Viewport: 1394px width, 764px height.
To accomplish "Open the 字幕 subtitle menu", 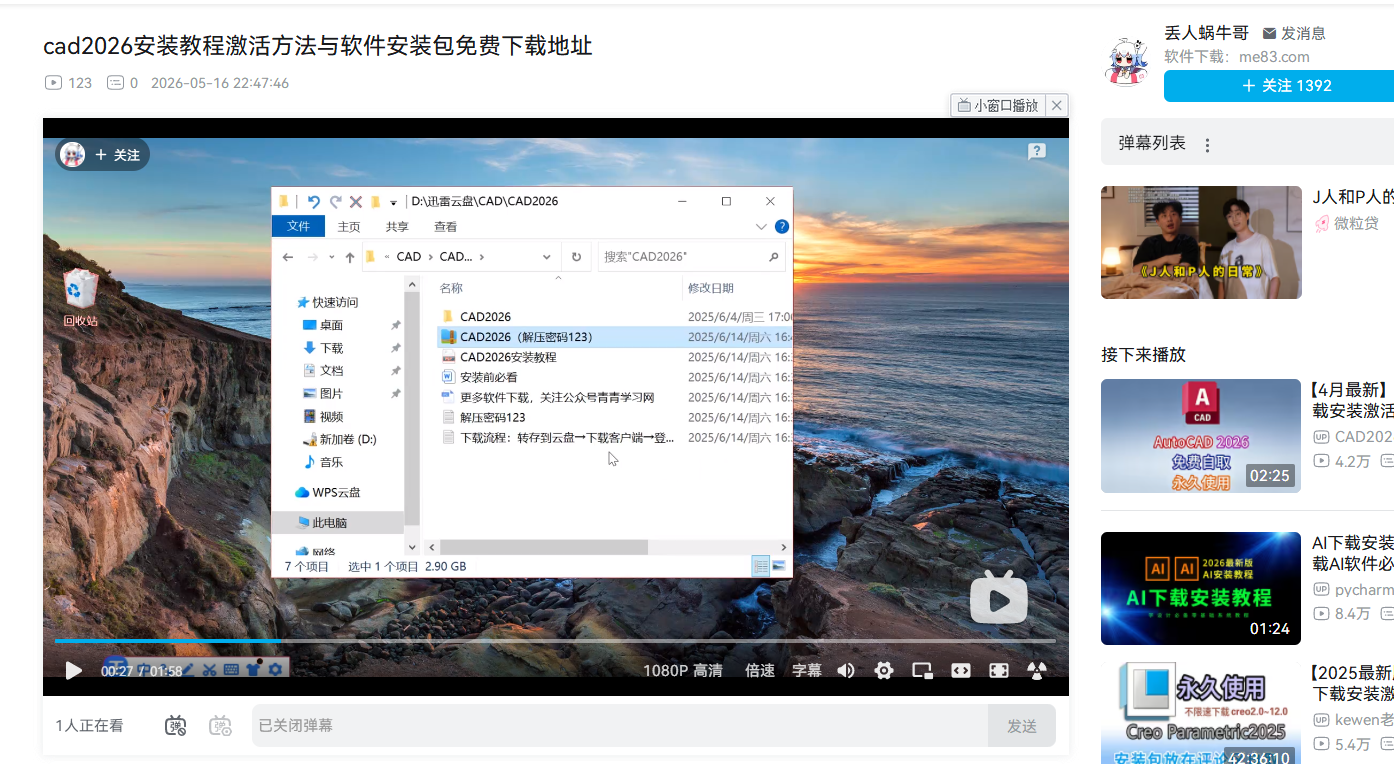I will click(807, 670).
